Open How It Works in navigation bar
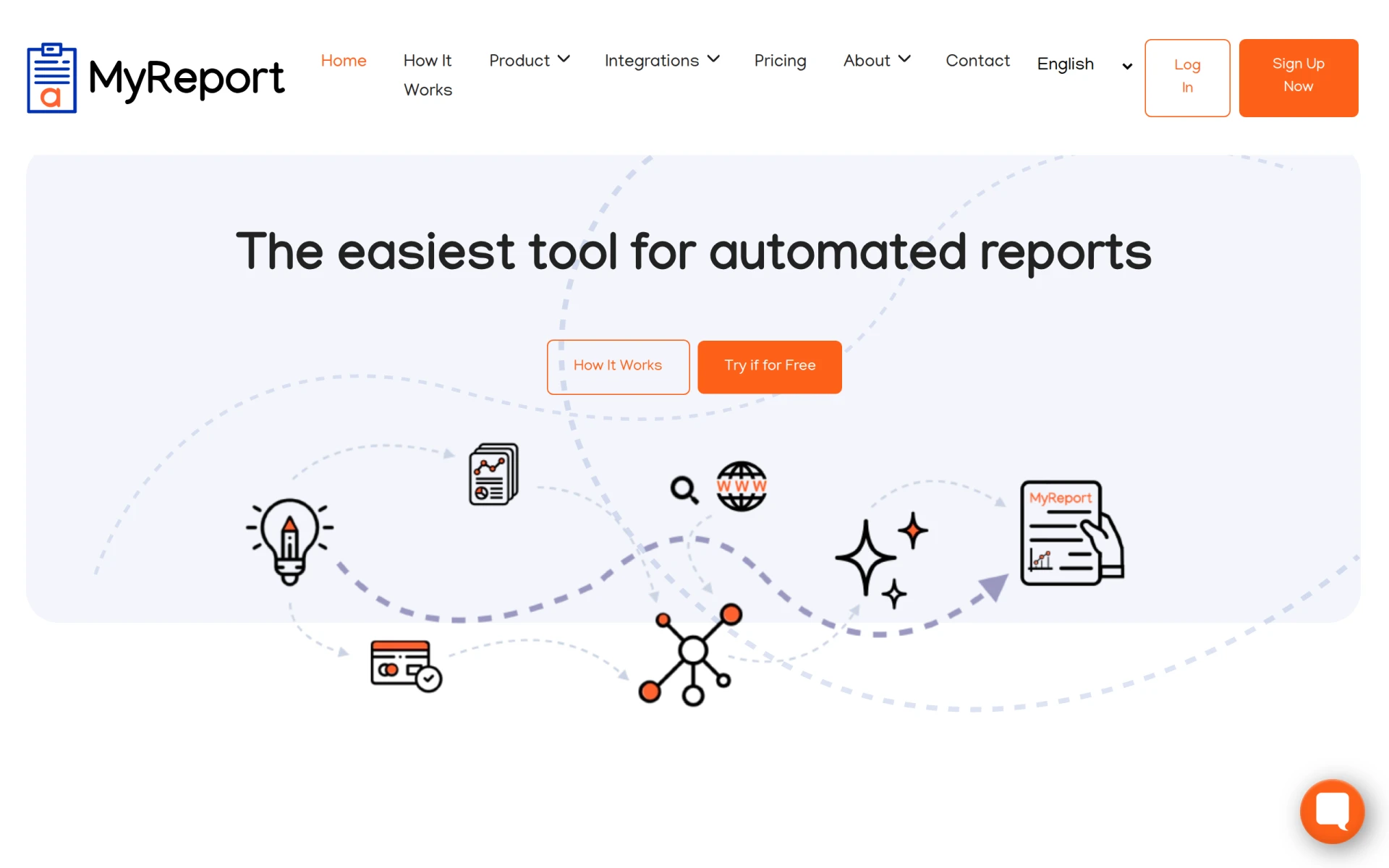Screen dimensions: 1389x868 tap(428, 75)
